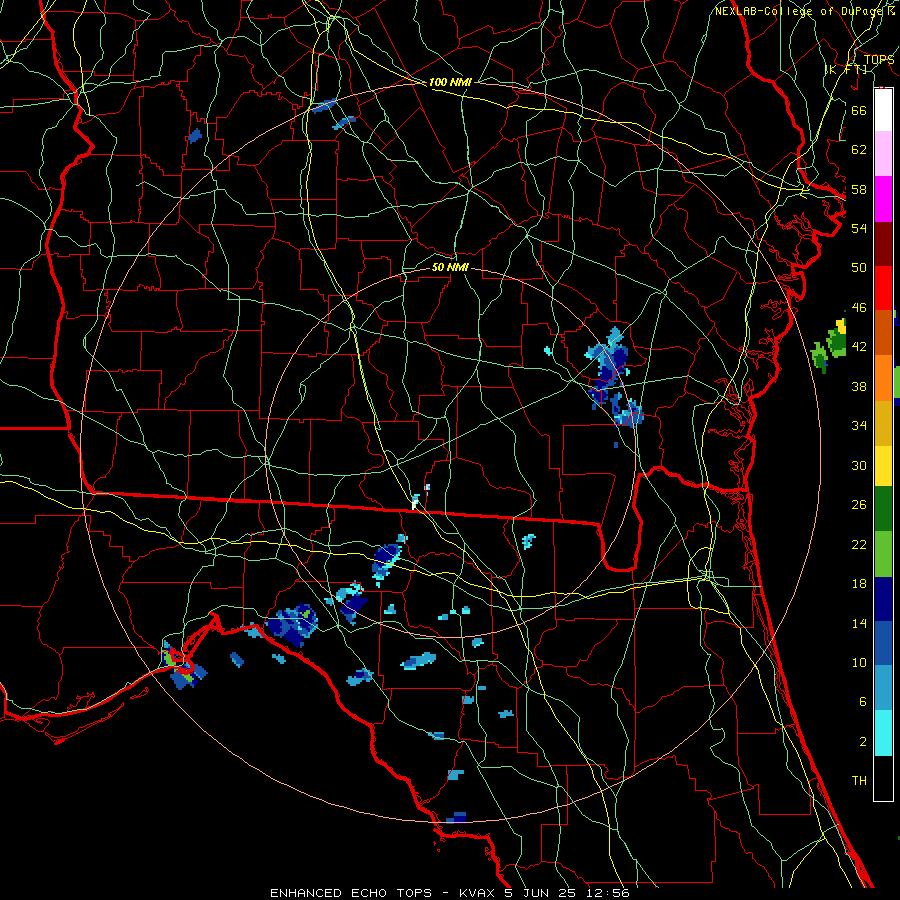Click the bright orange legend swatch
Viewport: 900px width, 900px height.
883,378
